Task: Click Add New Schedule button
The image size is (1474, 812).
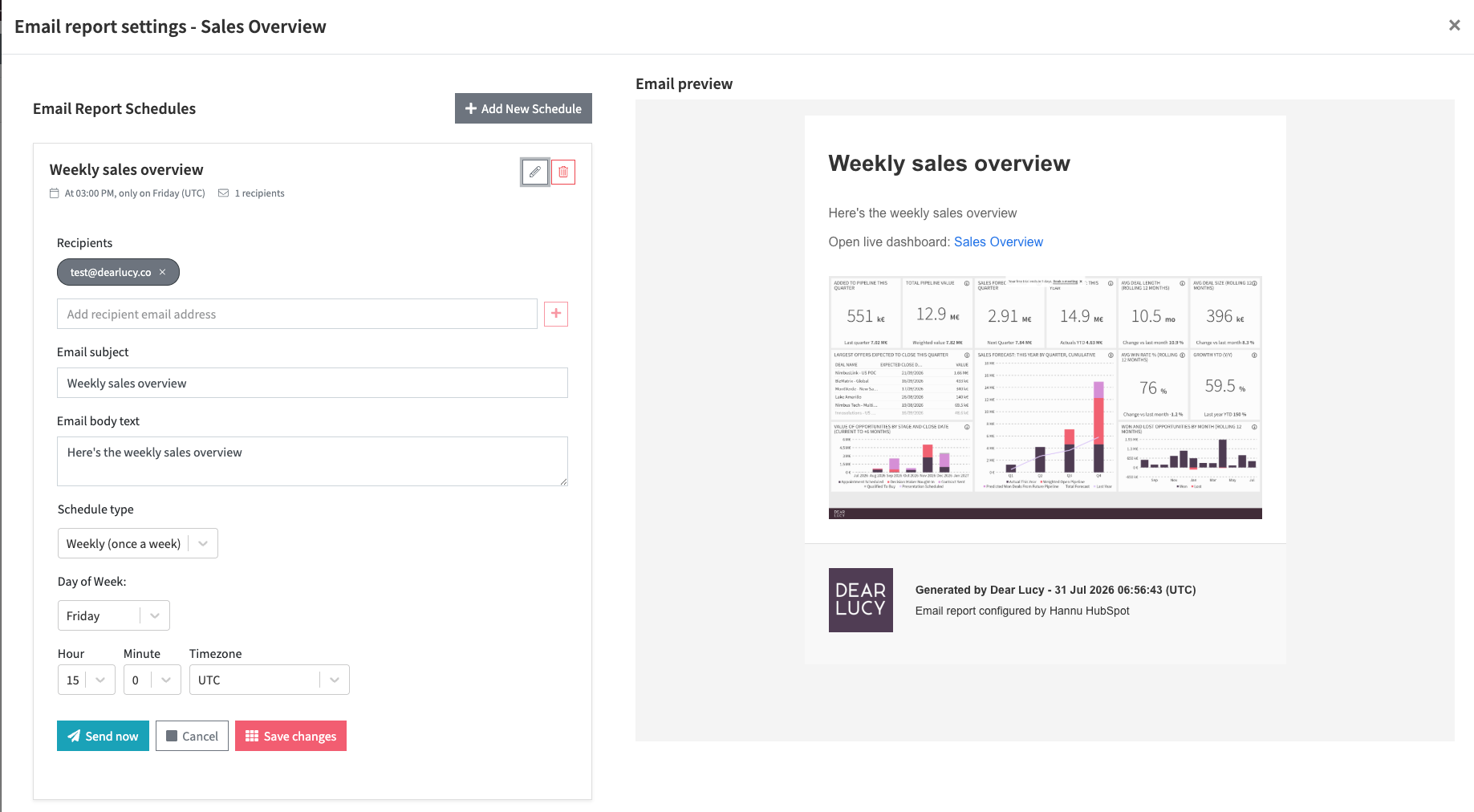Action: [523, 108]
